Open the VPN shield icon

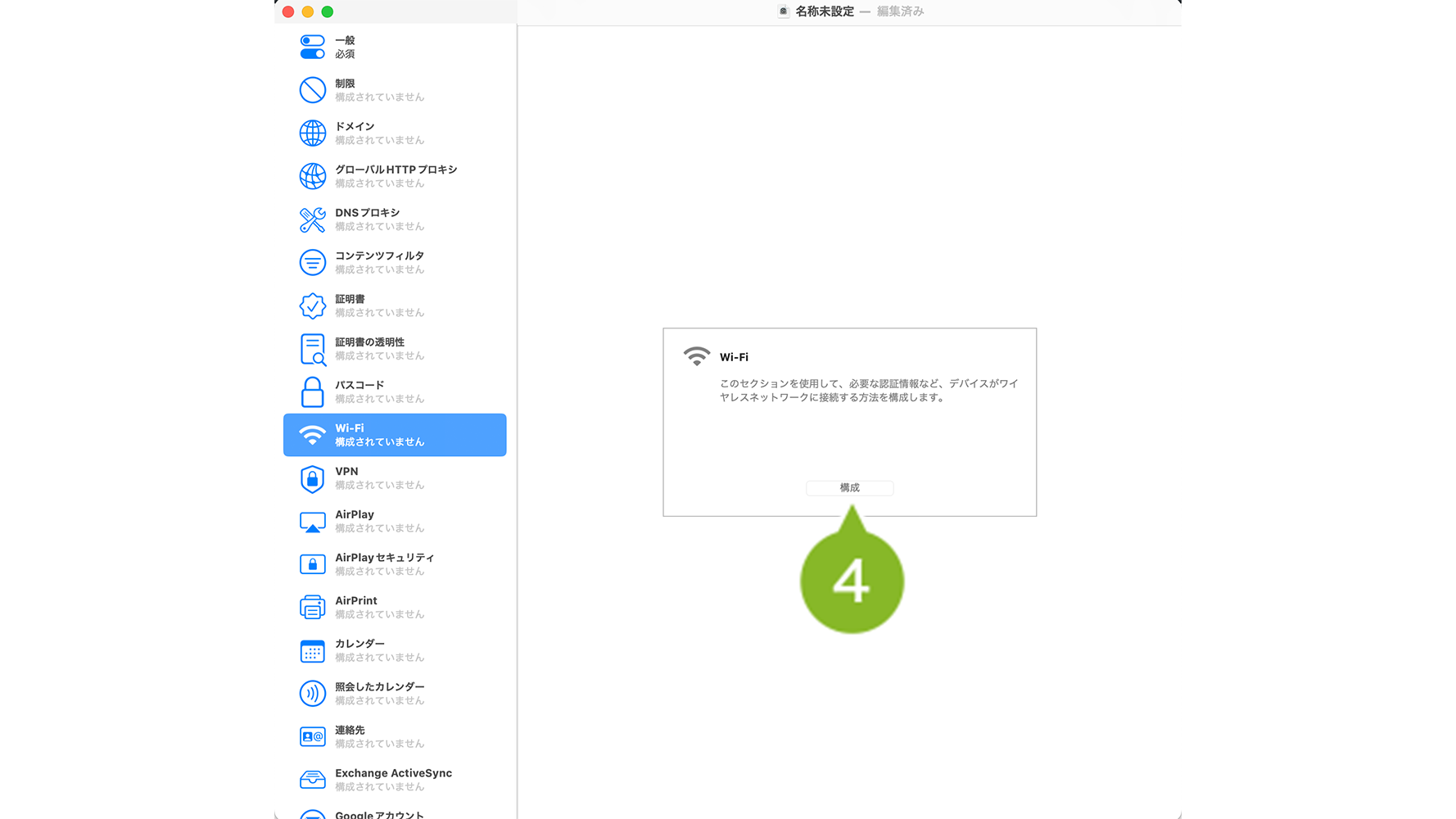[312, 478]
